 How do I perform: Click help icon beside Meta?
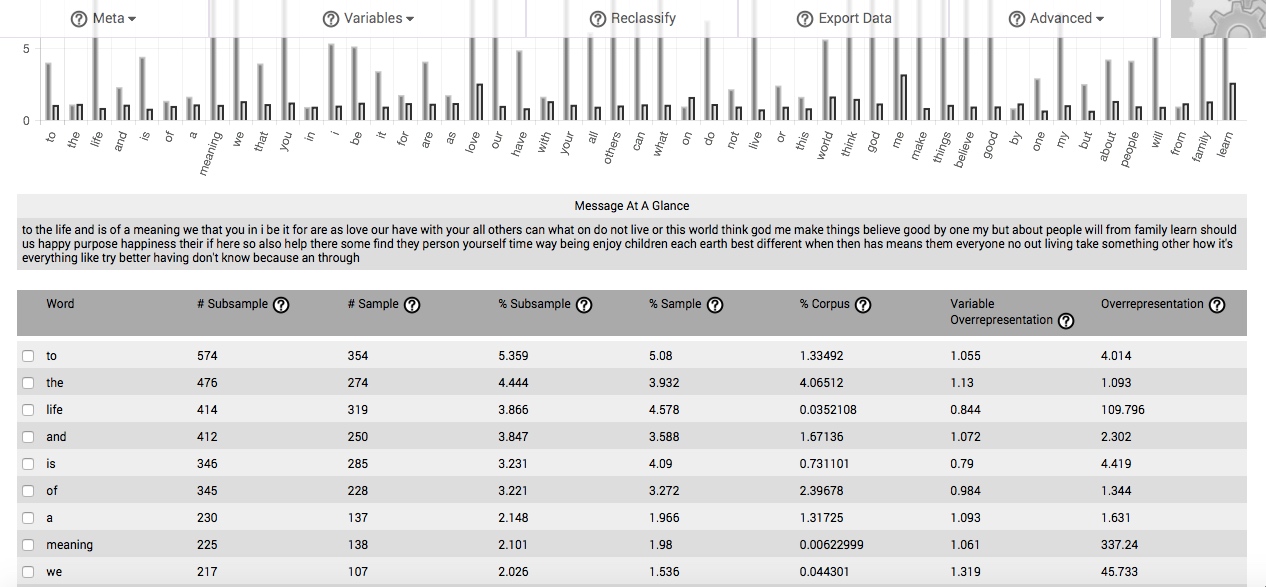point(79,19)
